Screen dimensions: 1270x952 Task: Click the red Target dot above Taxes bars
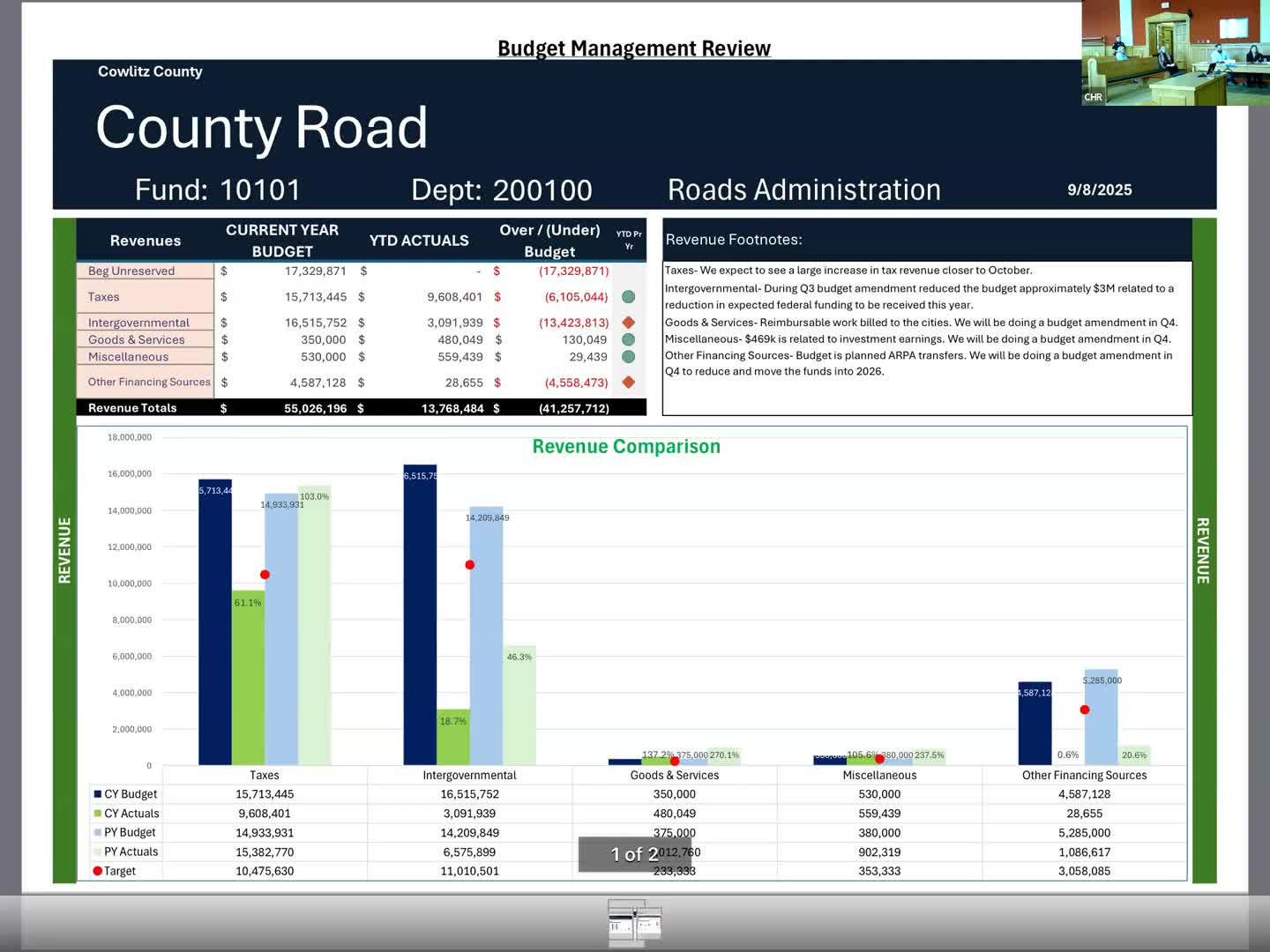click(x=264, y=573)
